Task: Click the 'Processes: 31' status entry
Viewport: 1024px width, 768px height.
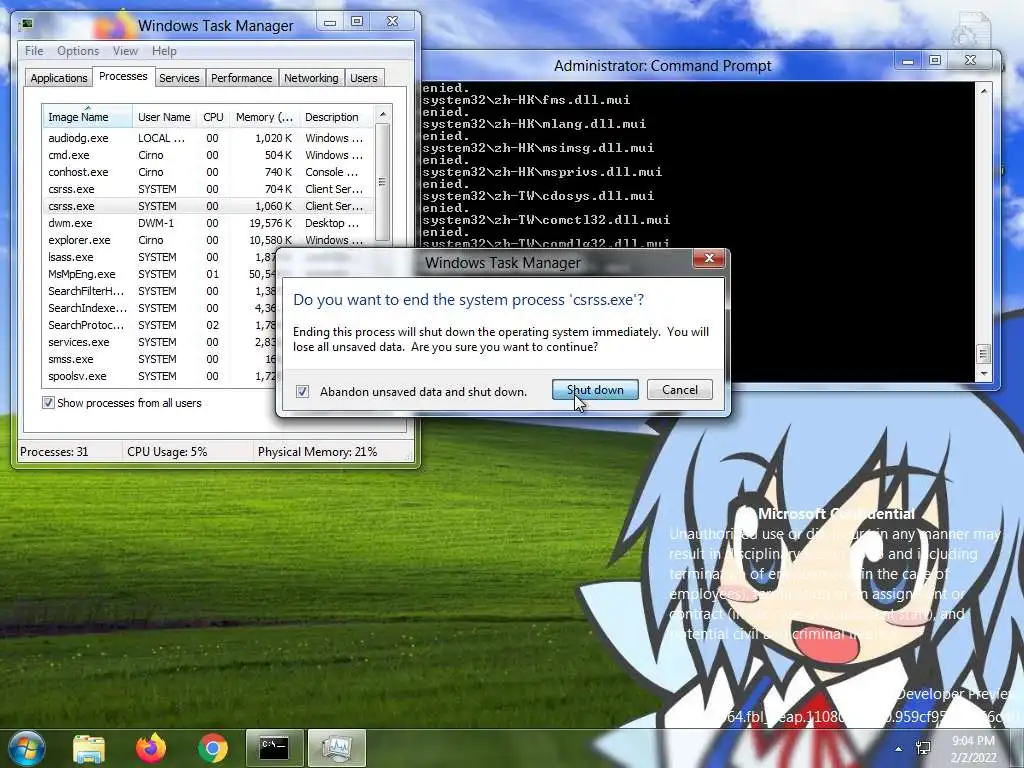Action: click(x=54, y=451)
